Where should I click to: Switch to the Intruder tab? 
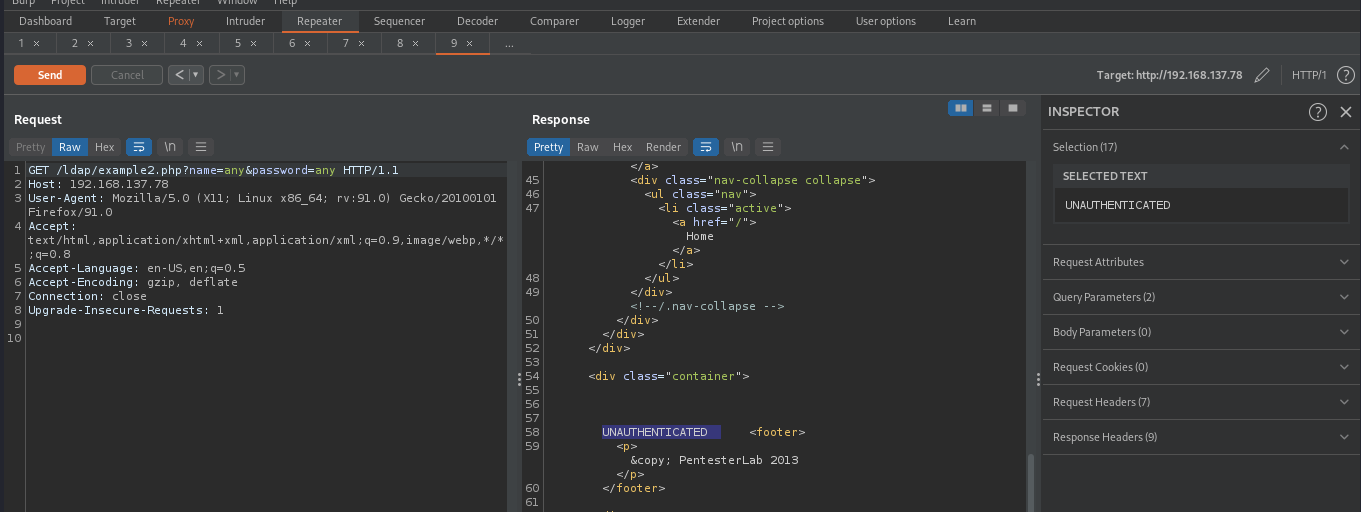[245, 21]
